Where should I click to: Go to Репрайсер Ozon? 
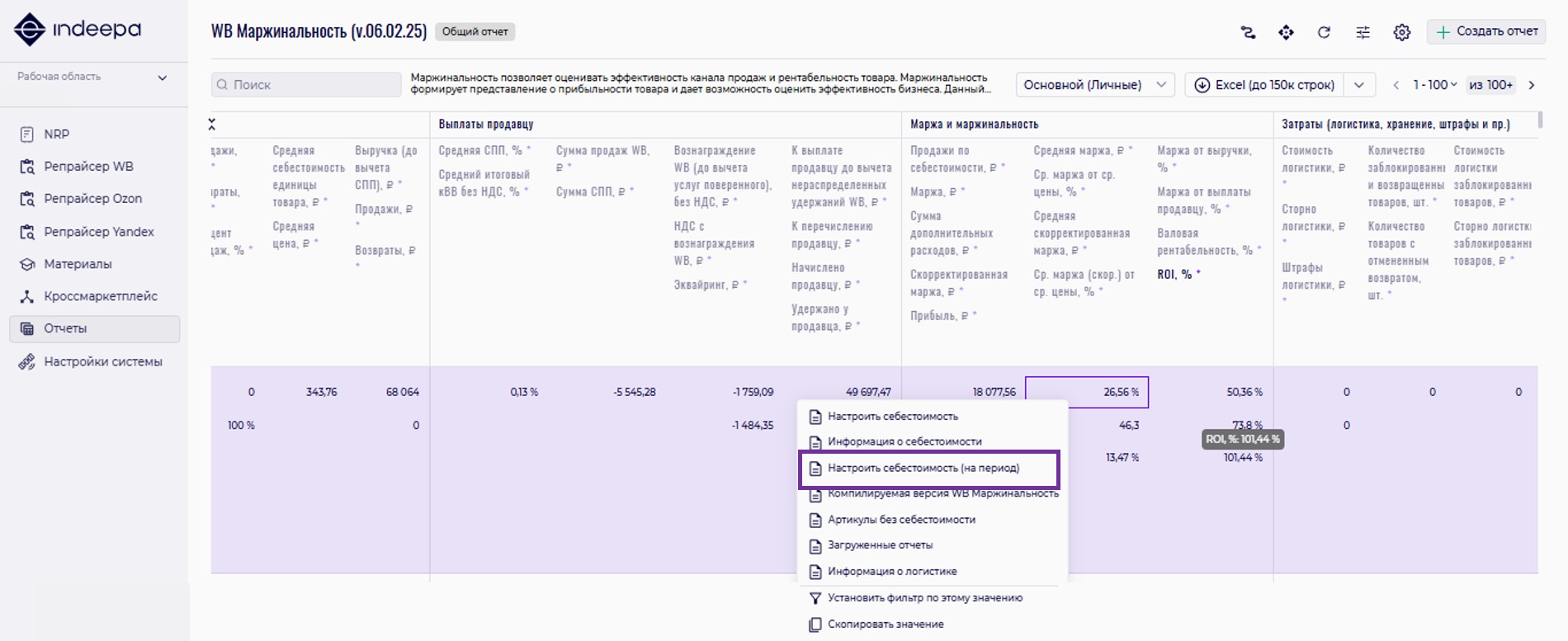point(94,198)
